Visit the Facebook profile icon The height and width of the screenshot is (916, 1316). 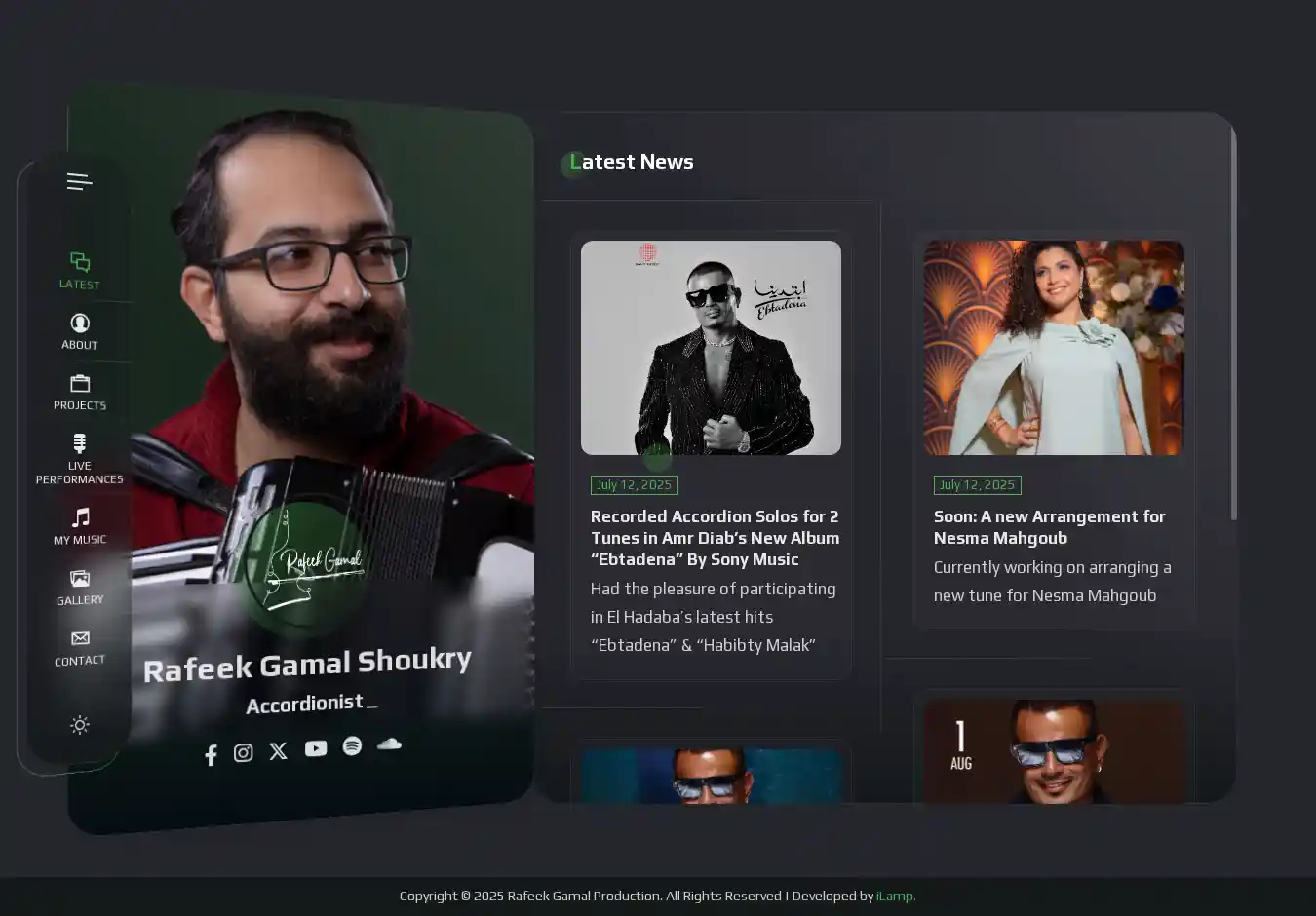point(211,755)
